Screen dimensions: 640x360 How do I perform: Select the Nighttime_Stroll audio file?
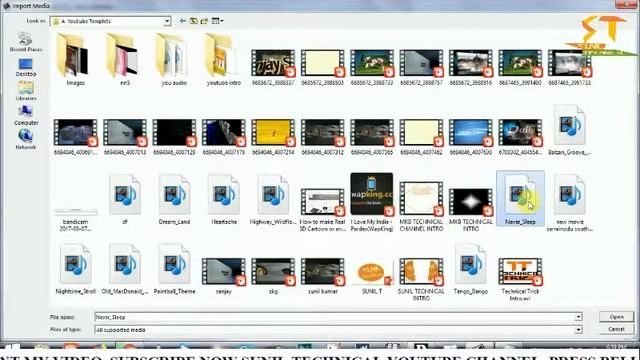[x=76, y=269]
